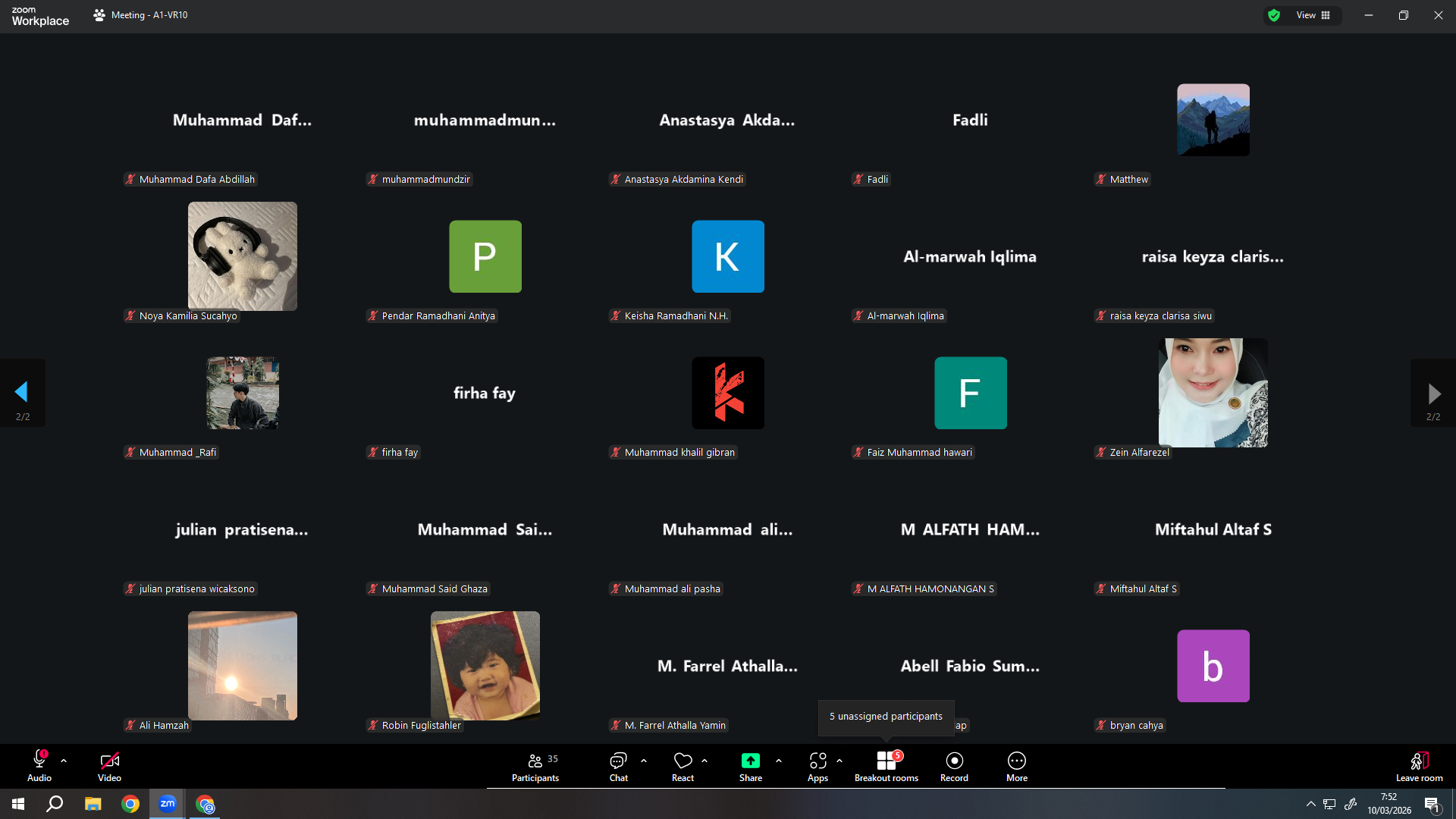
Task: Open the View layout menu
Action: pyautogui.click(x=1313, y=15)
